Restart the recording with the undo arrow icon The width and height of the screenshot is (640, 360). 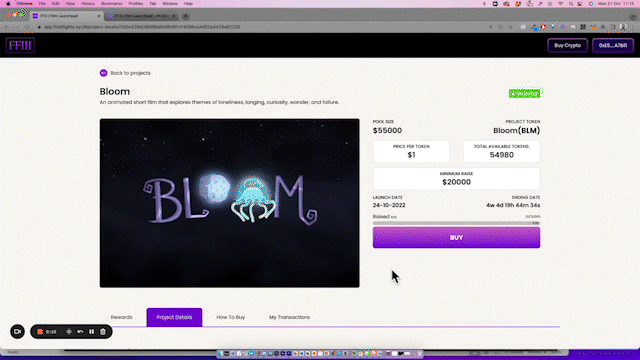coord(80,332)
